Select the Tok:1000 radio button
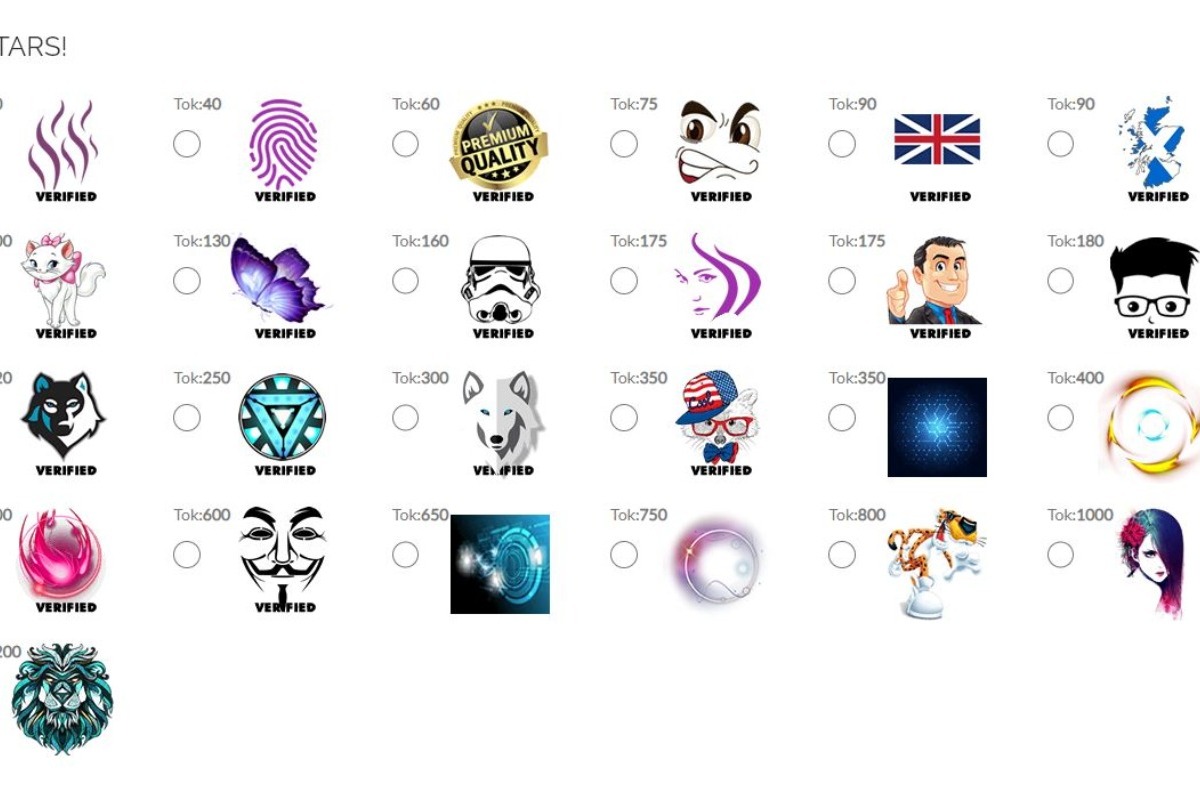Image resolution: width=1200 pixels, height=800 pixels. pos(1061,554)
